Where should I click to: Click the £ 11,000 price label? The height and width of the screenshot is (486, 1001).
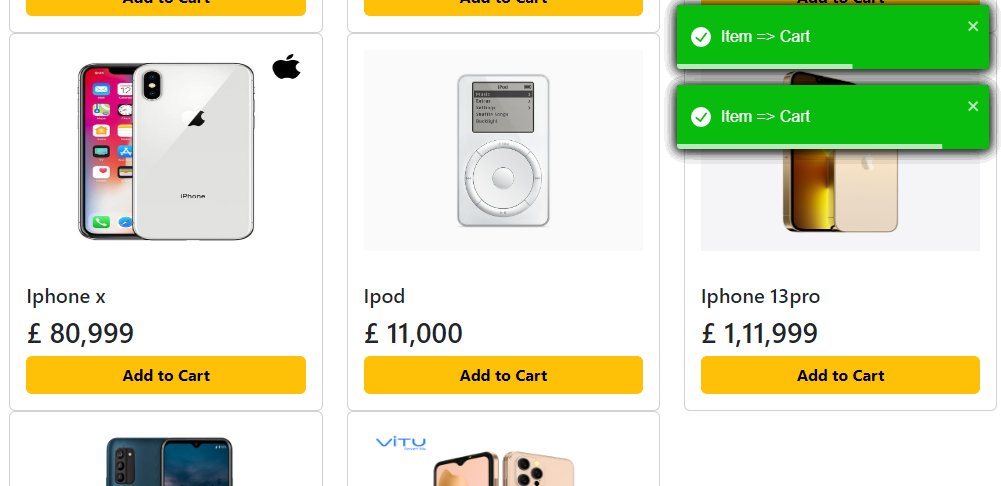click(413, 333)
